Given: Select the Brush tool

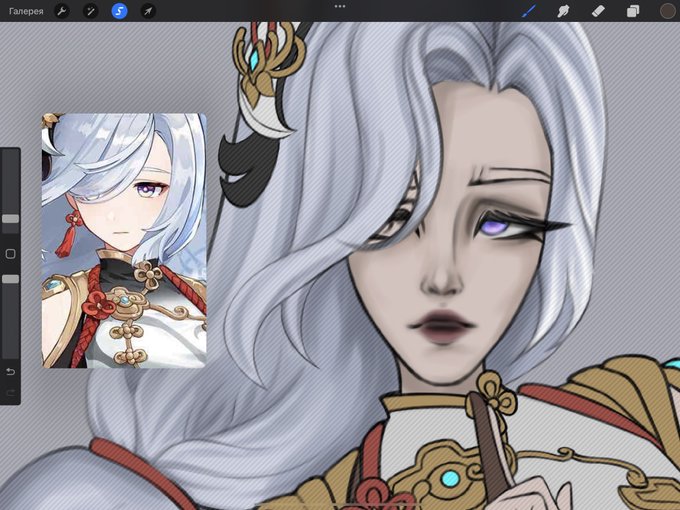Looking at the screenshot, I should 529,11.
